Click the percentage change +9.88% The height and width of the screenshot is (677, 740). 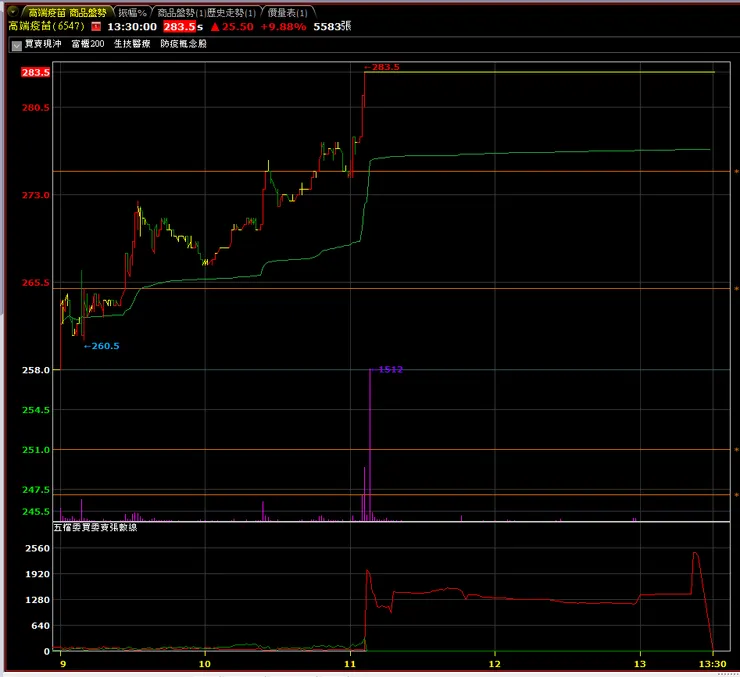point(283,26)
